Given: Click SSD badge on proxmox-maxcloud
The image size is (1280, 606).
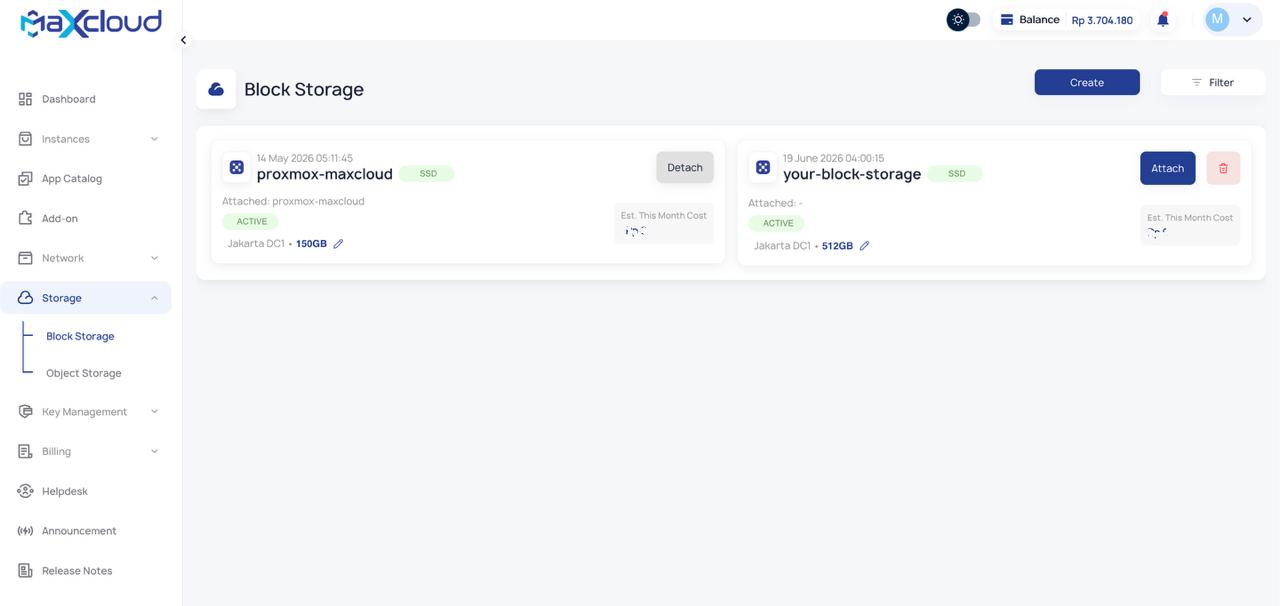Looking at the screenshot, I should pyautogui.click(x=427, y=173).
